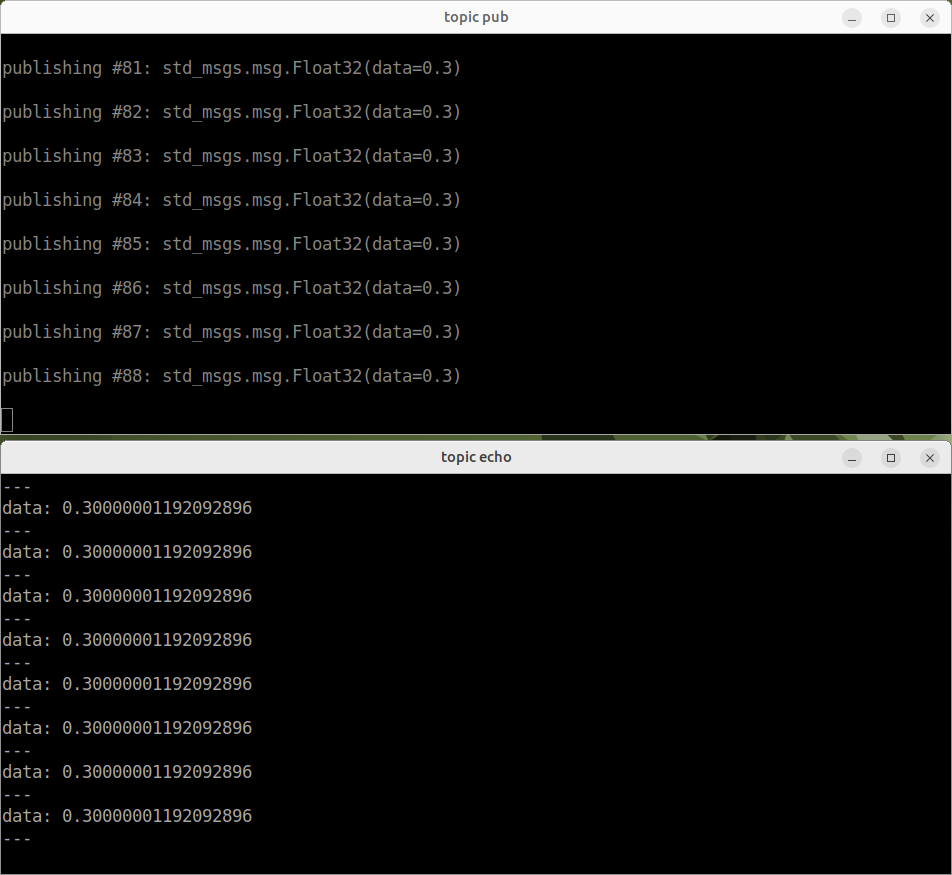Screen dimensions: 952x875
Task: Click the "publishing #86" output line
Action: coord(231,288)
